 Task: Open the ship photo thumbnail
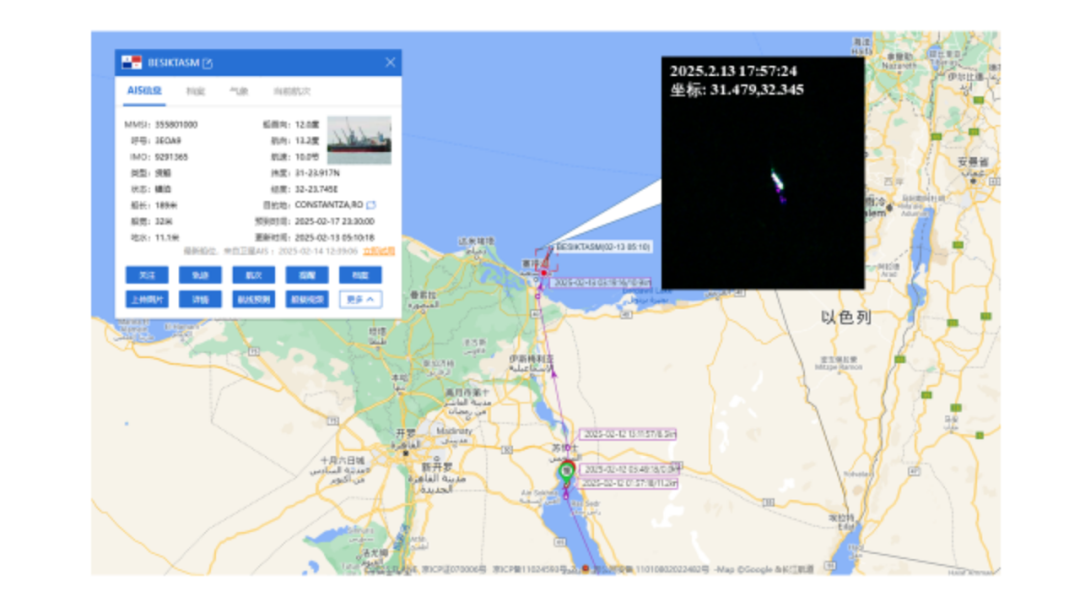359,140
